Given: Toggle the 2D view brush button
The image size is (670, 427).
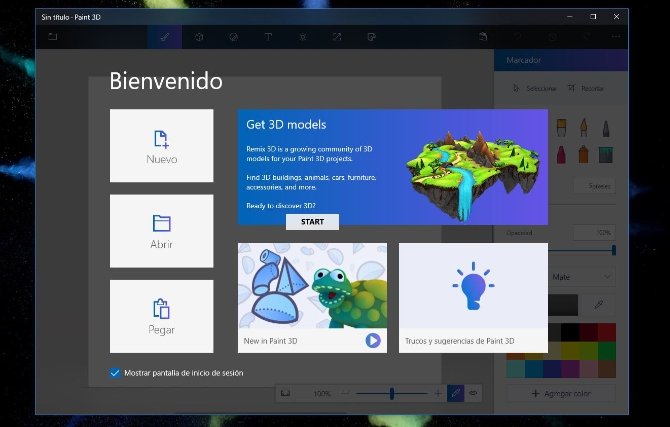Looking at the screenshot, I should [455, 393].
